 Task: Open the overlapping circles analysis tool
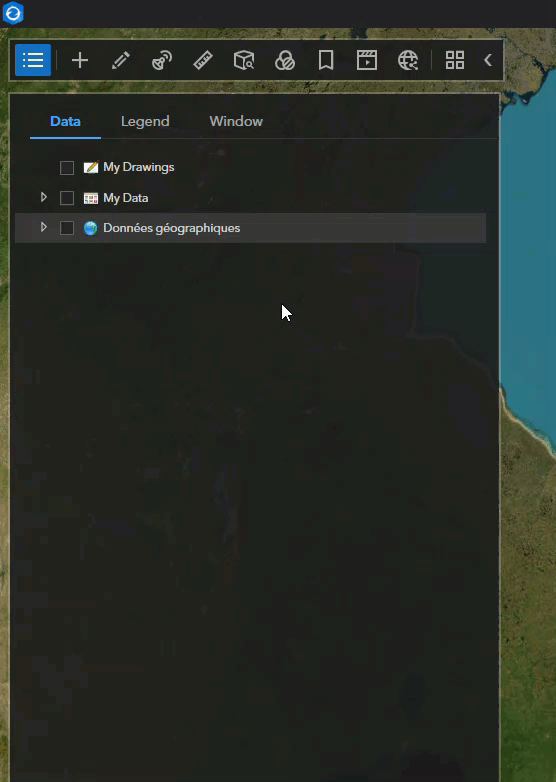[285, 60]
